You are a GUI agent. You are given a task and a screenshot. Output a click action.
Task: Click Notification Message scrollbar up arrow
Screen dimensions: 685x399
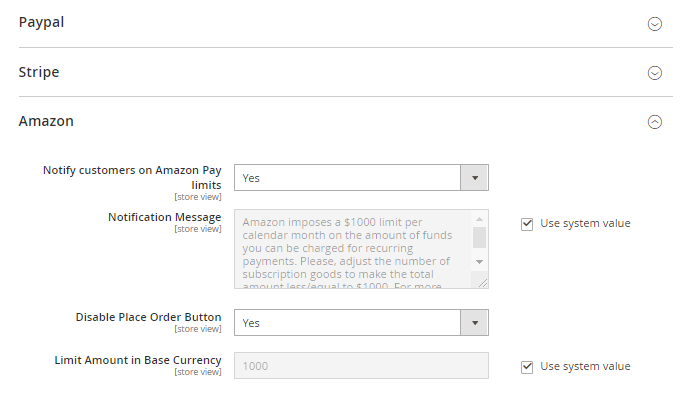click(479, 219)
